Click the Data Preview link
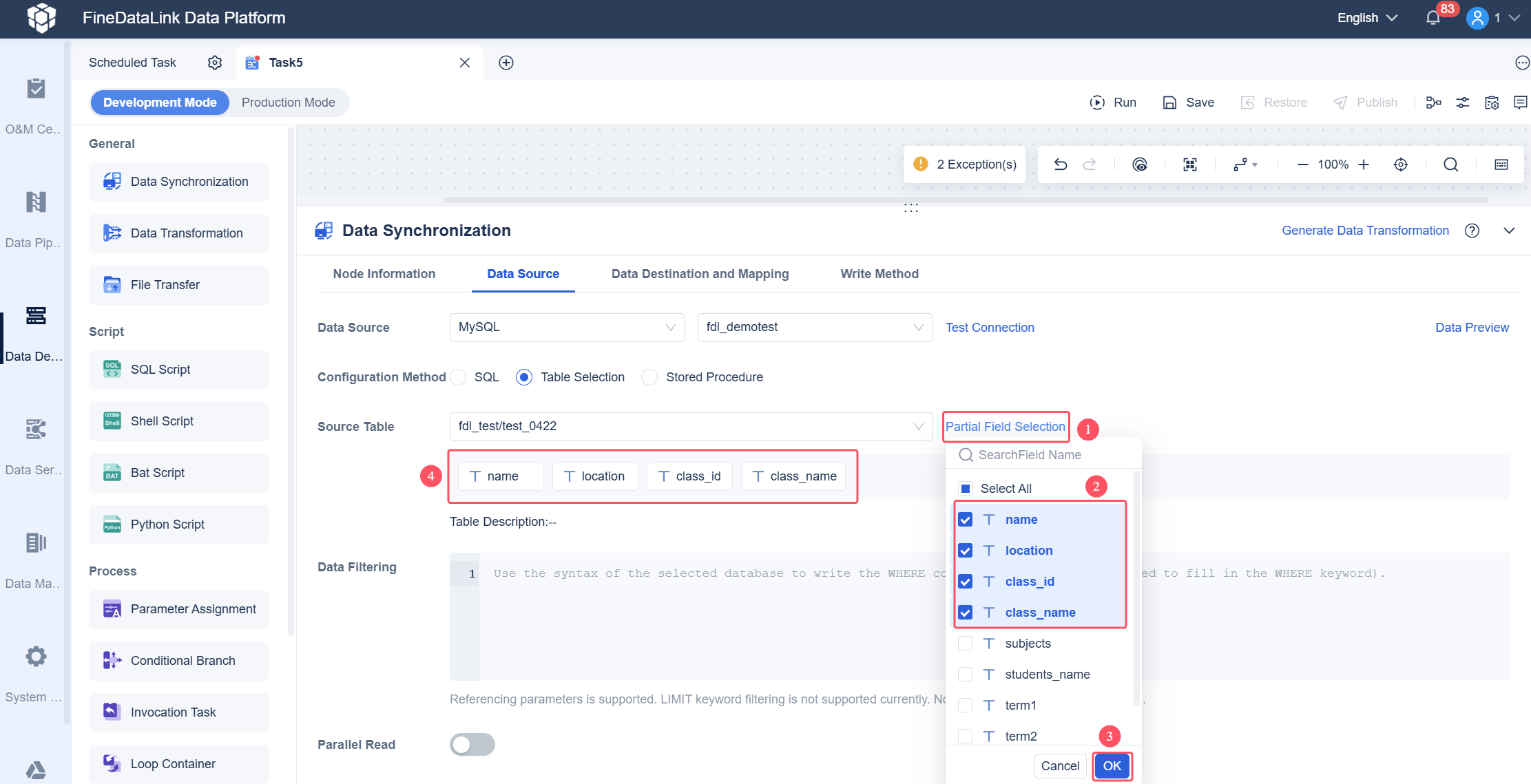Image resolution: width=1531 pixels, height=784 pixels. point(1472,328)
